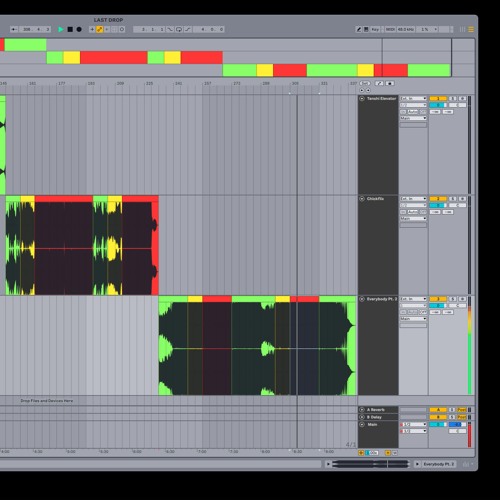Open Tenshi Elevator output Main dropdown
Viewport: 500px width, 500px height.
tap(413, 118)
